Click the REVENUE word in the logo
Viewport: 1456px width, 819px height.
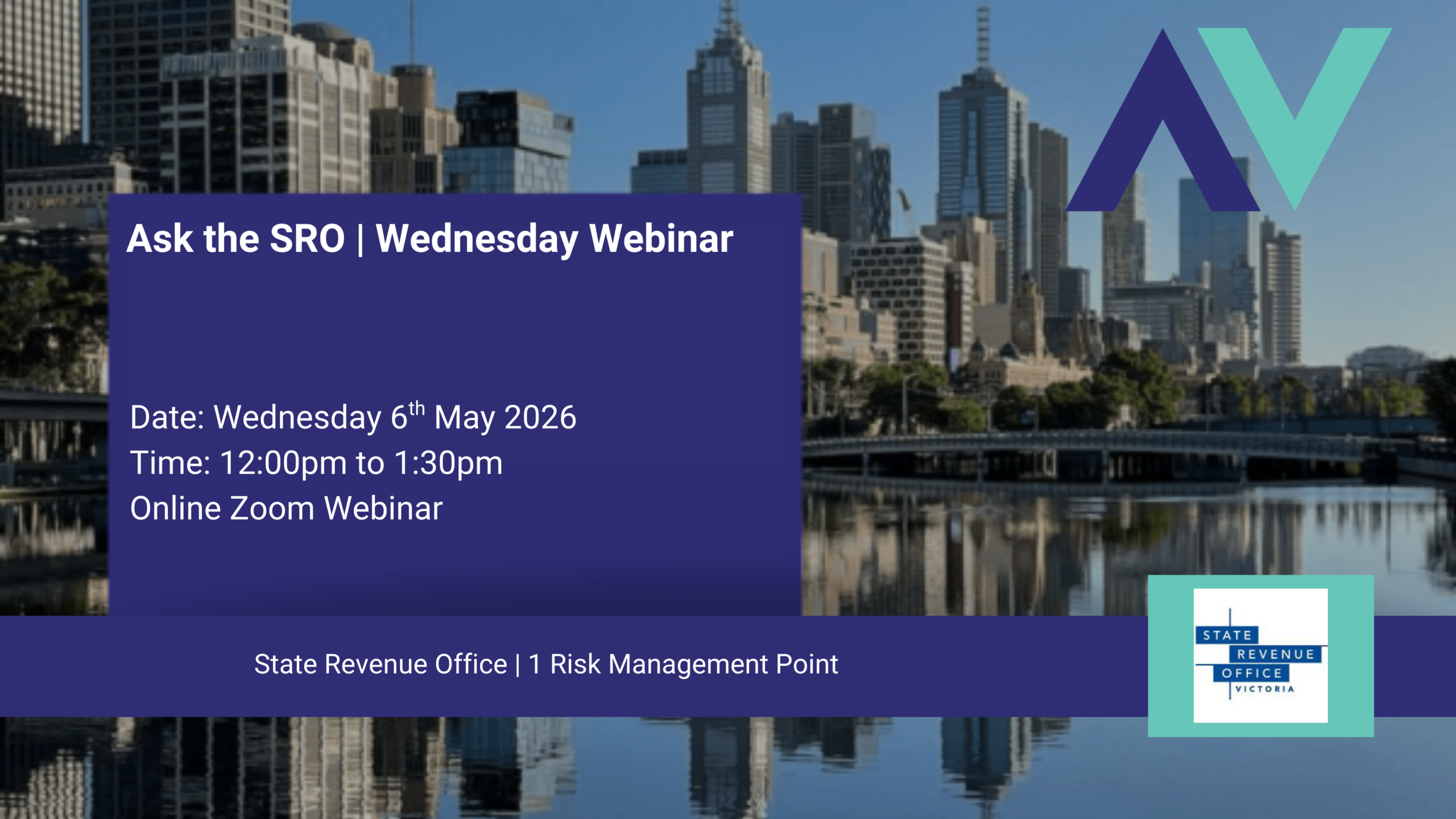point(1275,654)
